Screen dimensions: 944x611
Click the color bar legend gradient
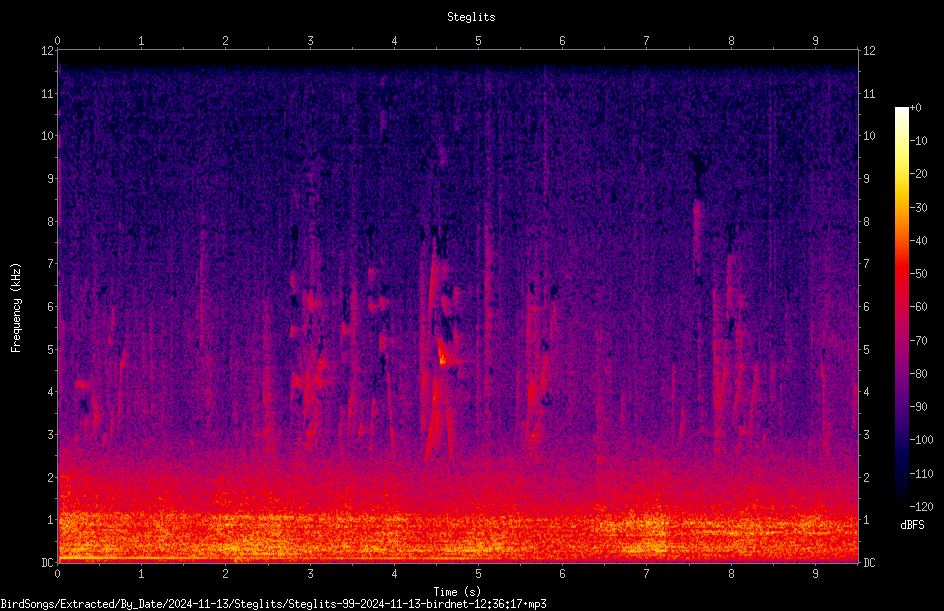pyautogui.click(x=901, y=306)
